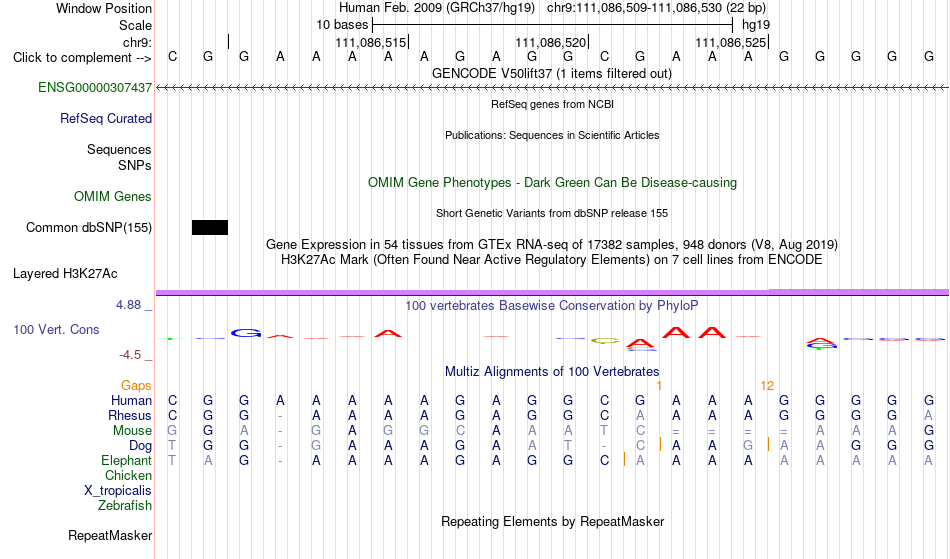Click H3K27Ac Mark ENCODE track title
This screenshot has width=950, height=559.
[552, 260]
